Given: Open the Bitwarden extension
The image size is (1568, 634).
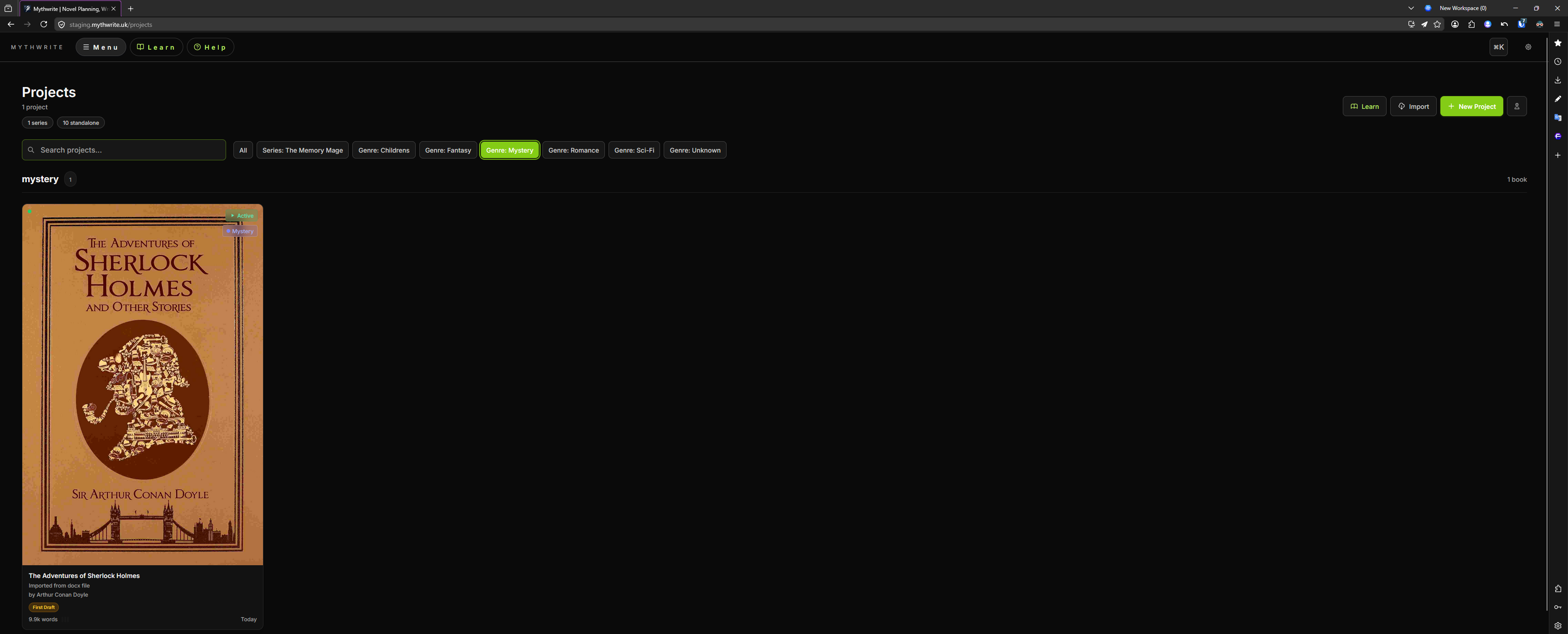Looking at the screenshot, I should coord(1521,24).
